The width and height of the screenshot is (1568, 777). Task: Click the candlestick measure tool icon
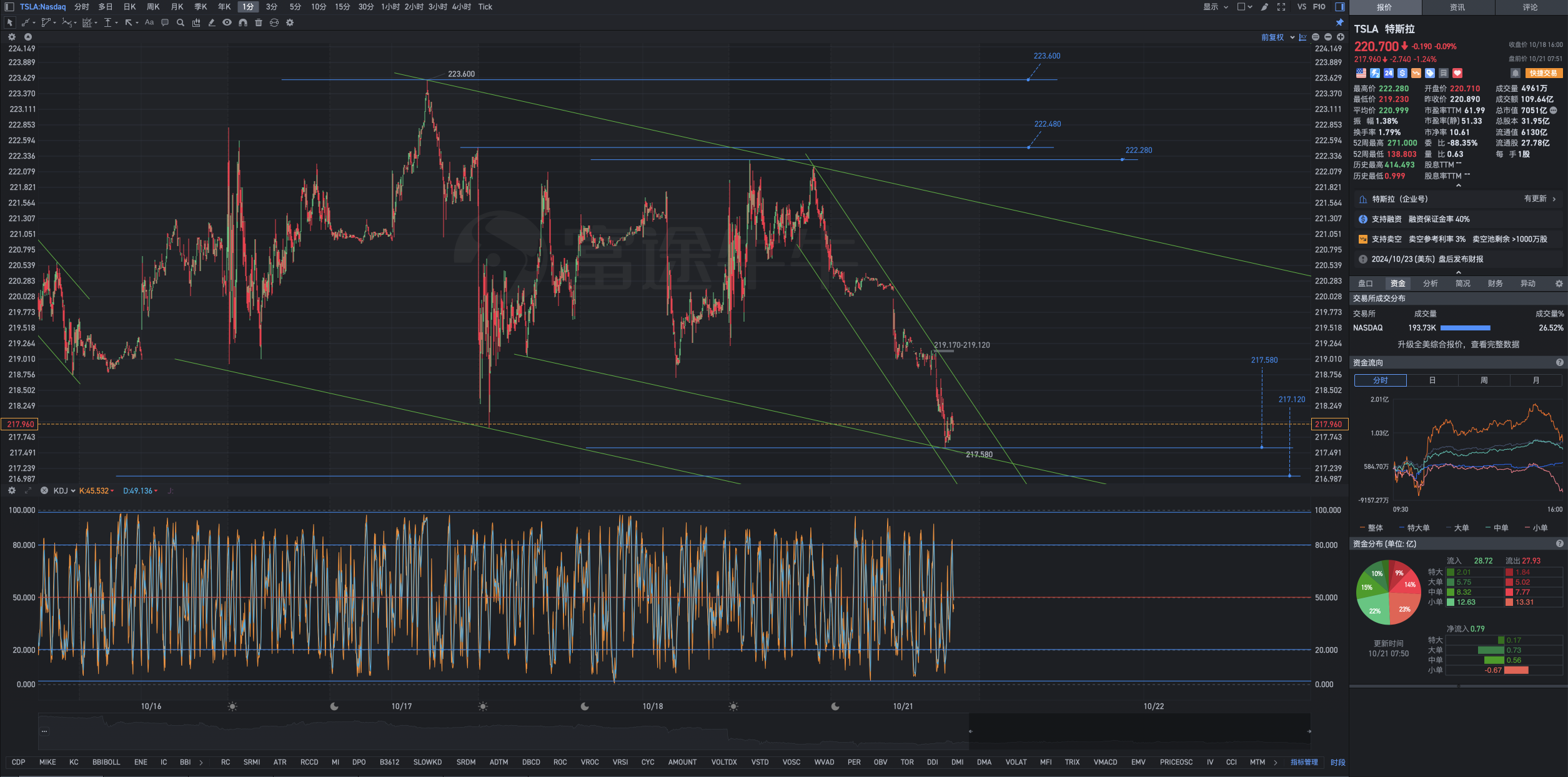tap(196, 22)
